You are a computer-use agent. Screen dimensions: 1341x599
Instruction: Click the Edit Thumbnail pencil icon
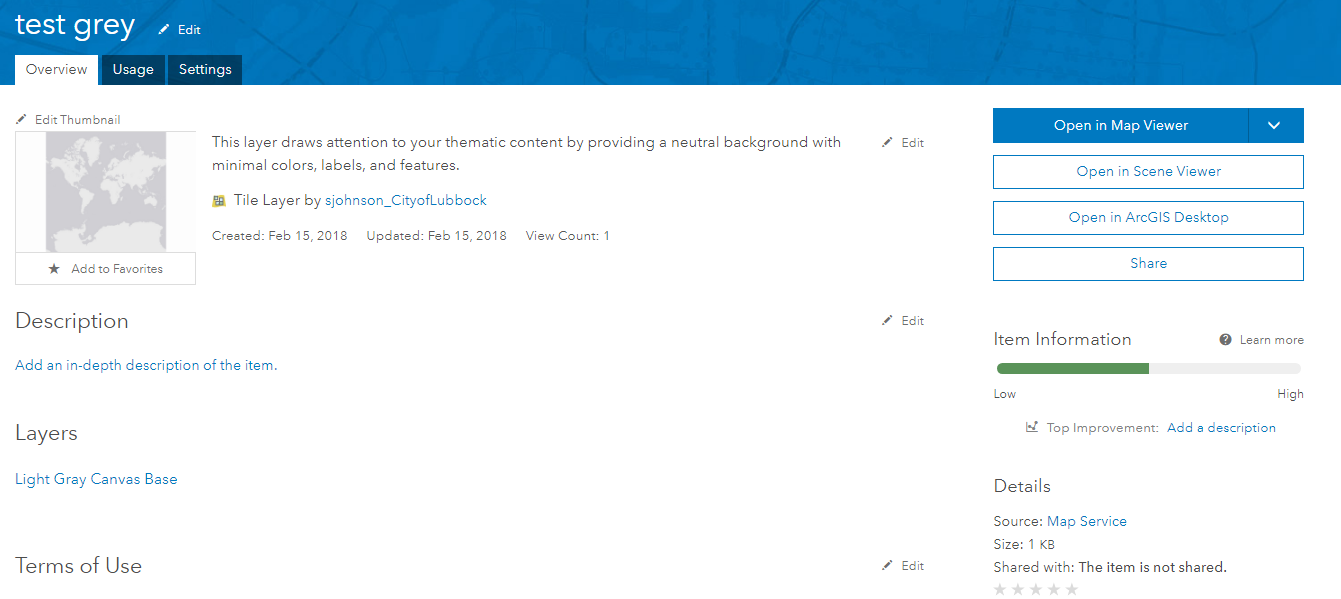(22, 119)
